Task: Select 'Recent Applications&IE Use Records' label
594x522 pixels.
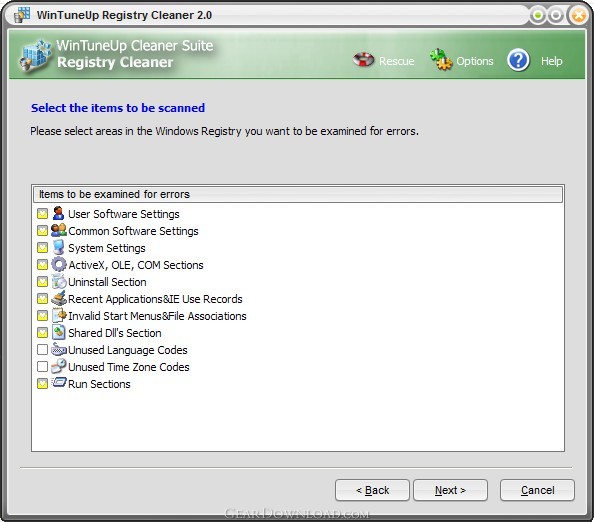Action: tap(155, 299)
